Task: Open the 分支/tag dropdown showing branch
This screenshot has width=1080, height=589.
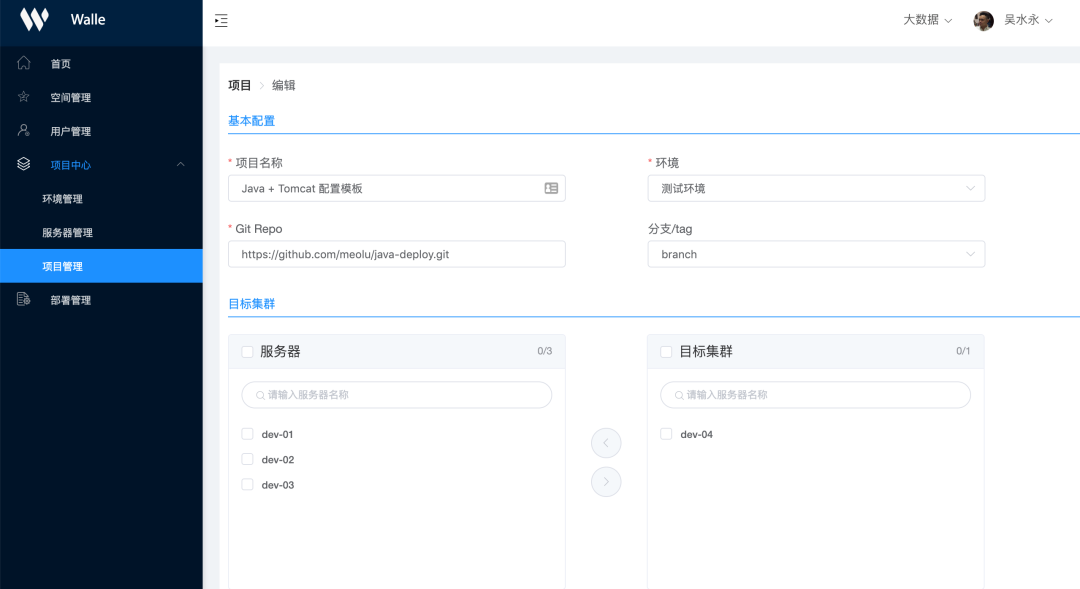Action: pos(816,254)
